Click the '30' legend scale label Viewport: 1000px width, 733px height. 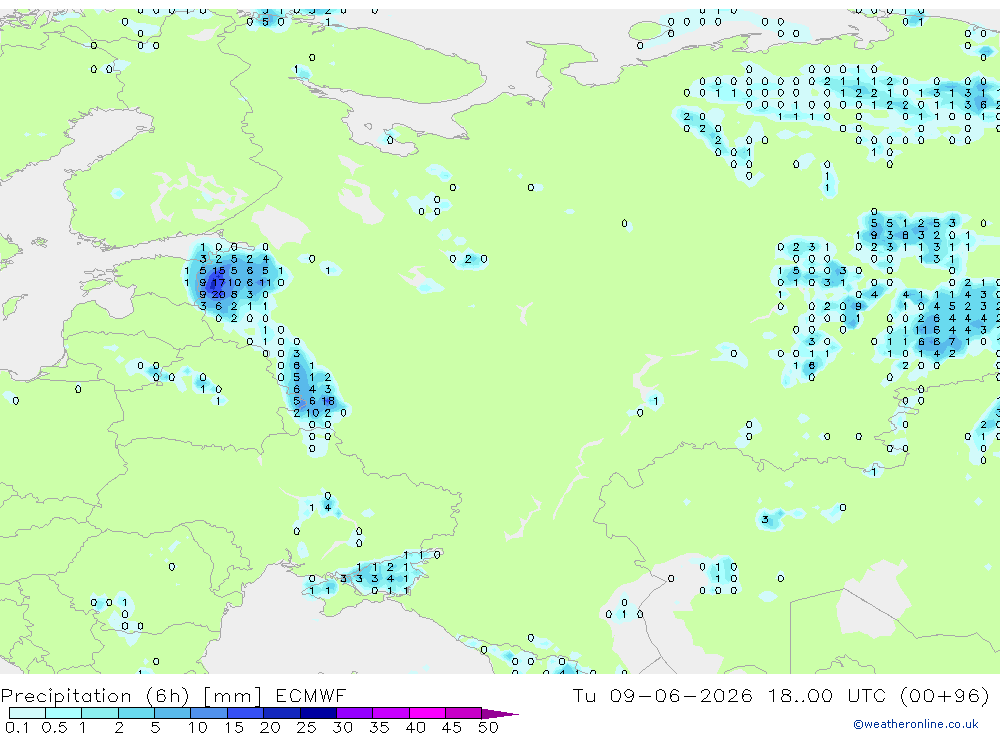click(343, 727)
